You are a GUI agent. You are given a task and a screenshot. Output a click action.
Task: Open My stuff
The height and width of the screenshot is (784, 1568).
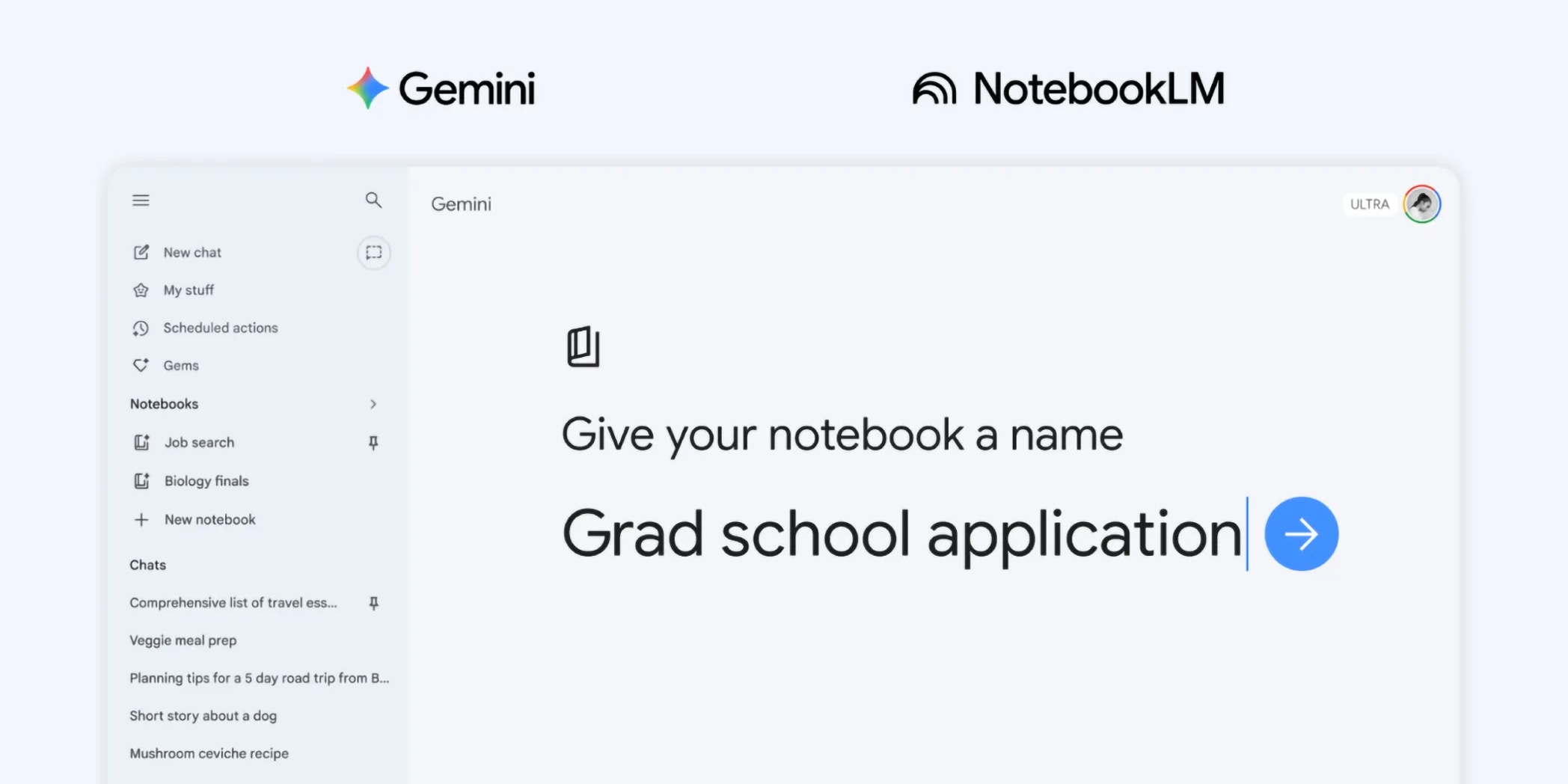point(189,290)
